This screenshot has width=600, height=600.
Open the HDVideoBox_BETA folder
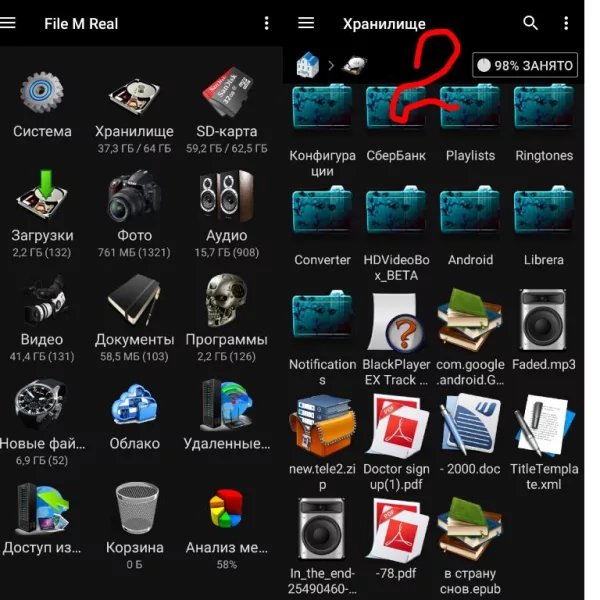click(396, 210)
